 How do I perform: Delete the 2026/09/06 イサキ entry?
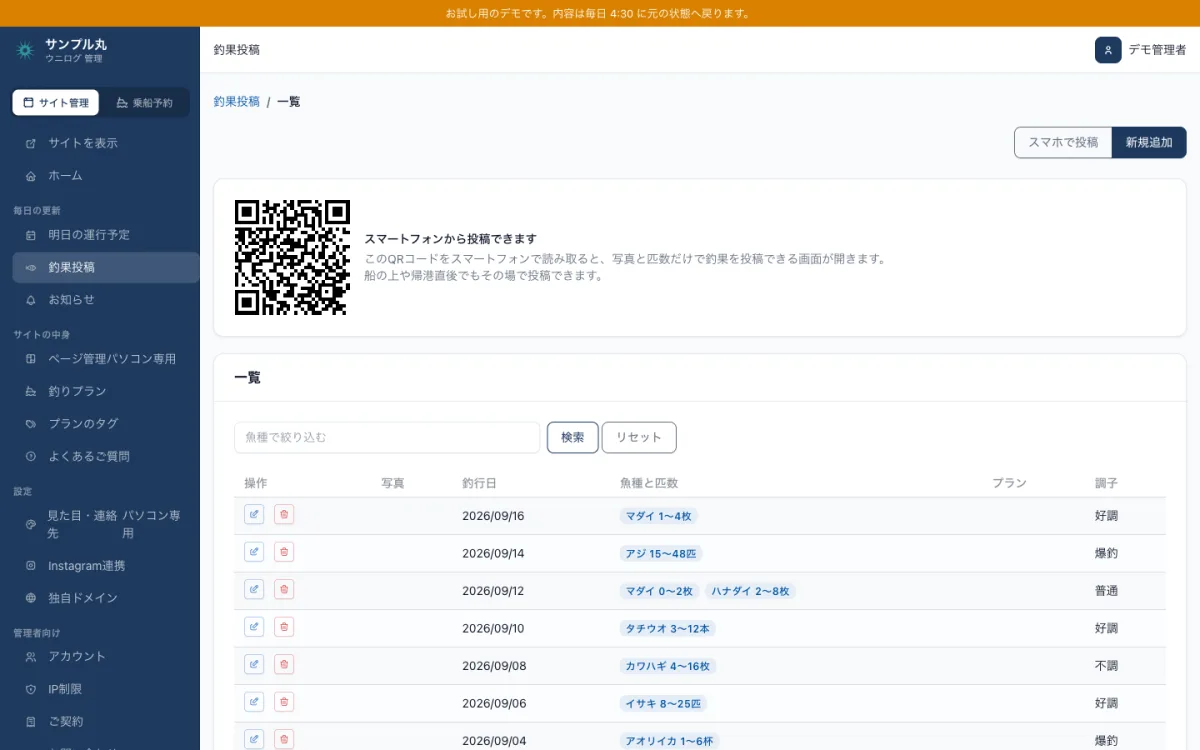pos(284,702)
